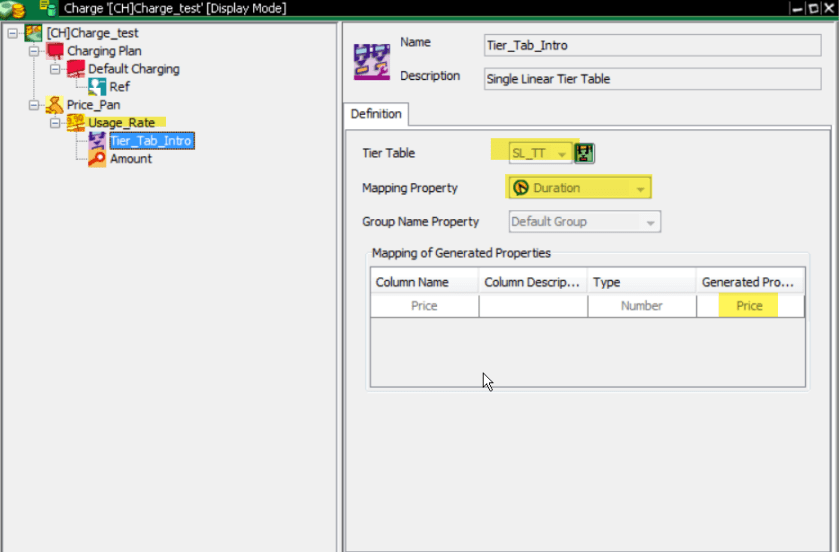Click the Number cell under Type

[x=642, y=306]
